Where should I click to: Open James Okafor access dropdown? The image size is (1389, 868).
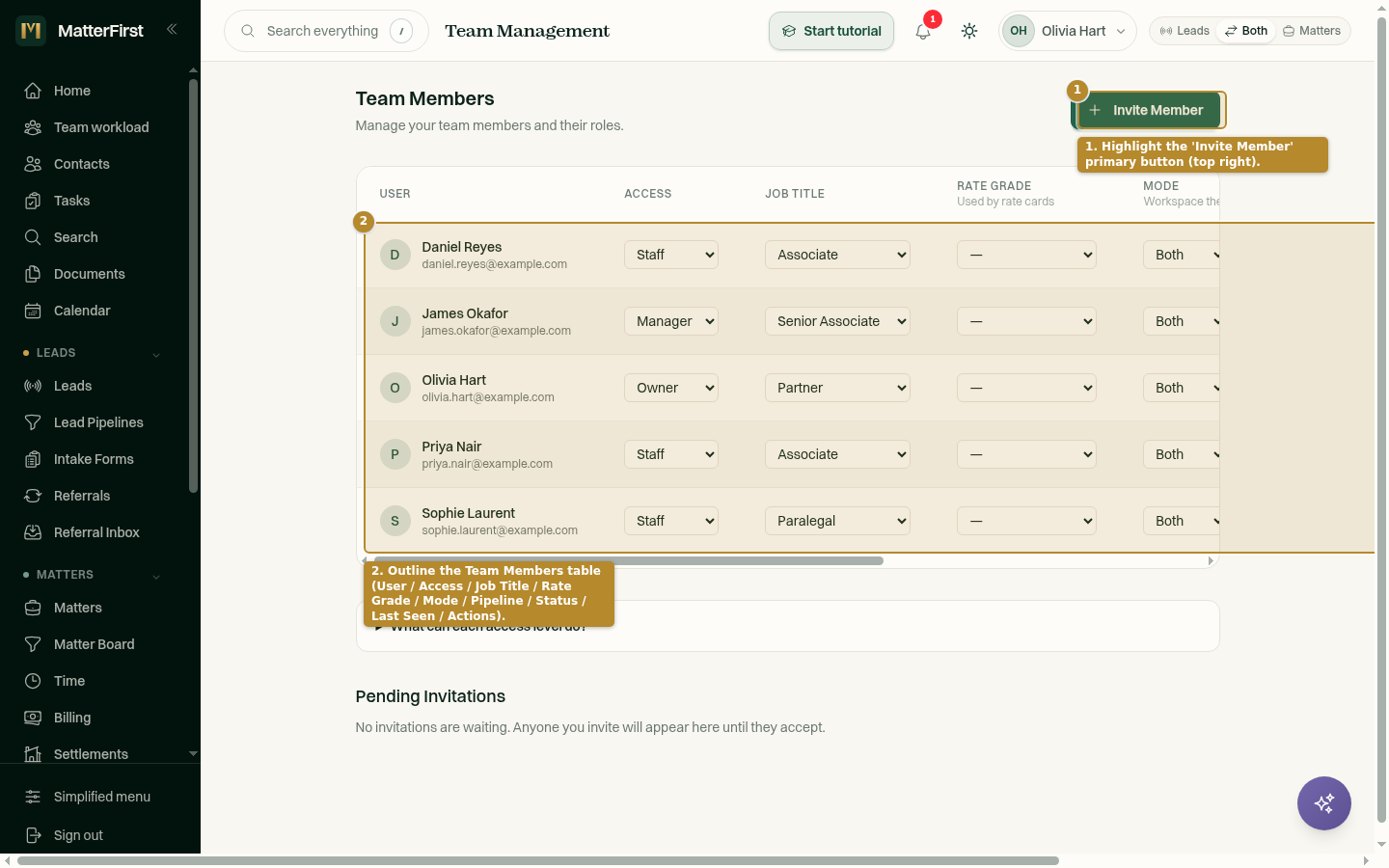click(671, 321)
